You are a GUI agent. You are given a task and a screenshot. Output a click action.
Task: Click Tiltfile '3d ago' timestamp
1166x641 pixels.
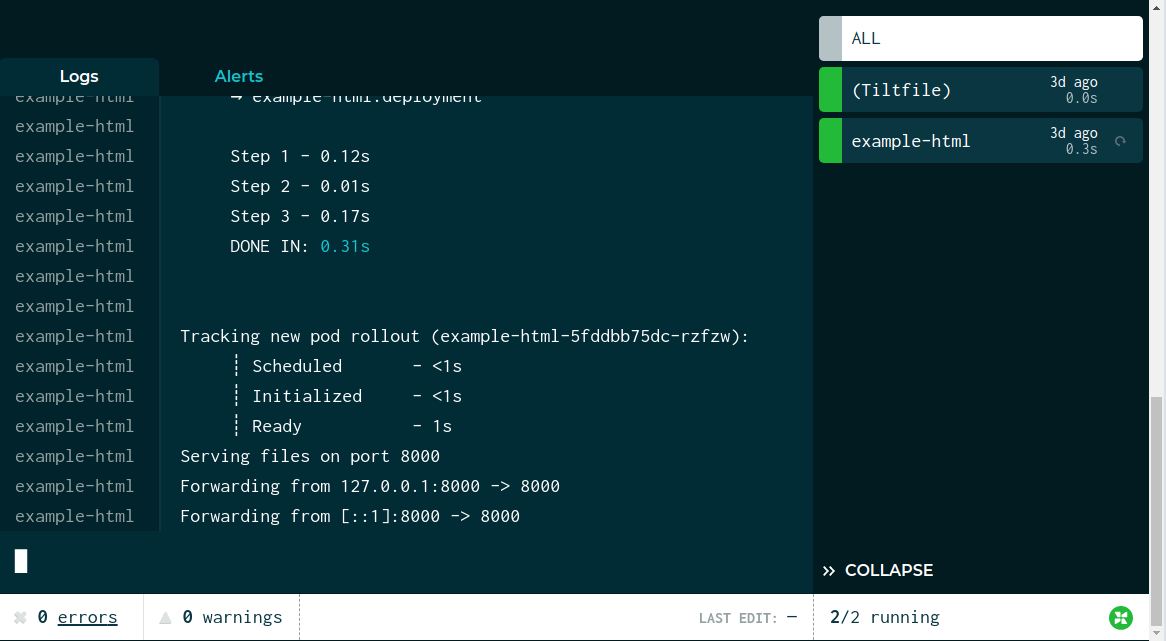tap(1073, 82)
